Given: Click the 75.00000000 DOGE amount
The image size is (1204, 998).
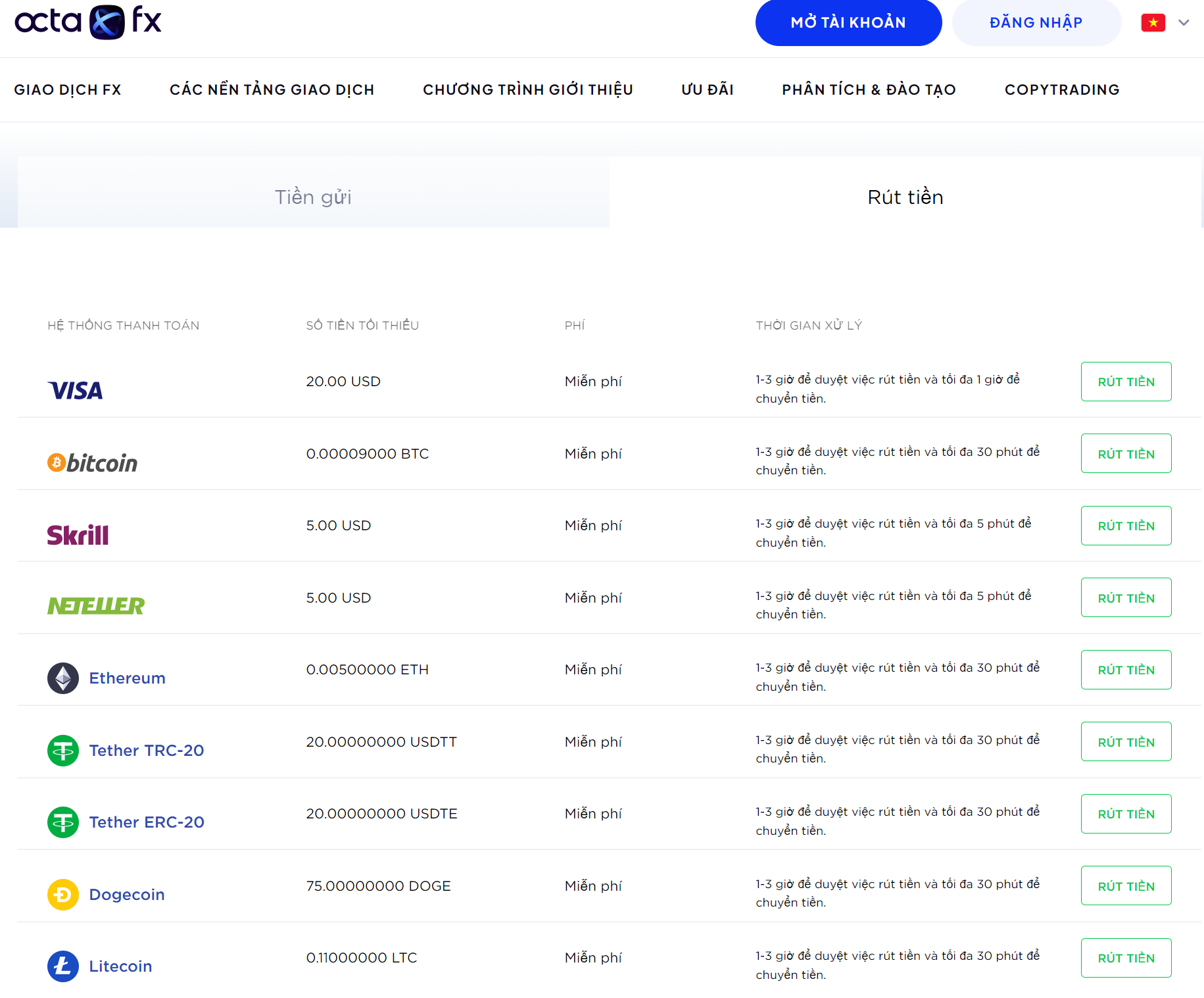Looking at the screenshot, I should (379, 886).
